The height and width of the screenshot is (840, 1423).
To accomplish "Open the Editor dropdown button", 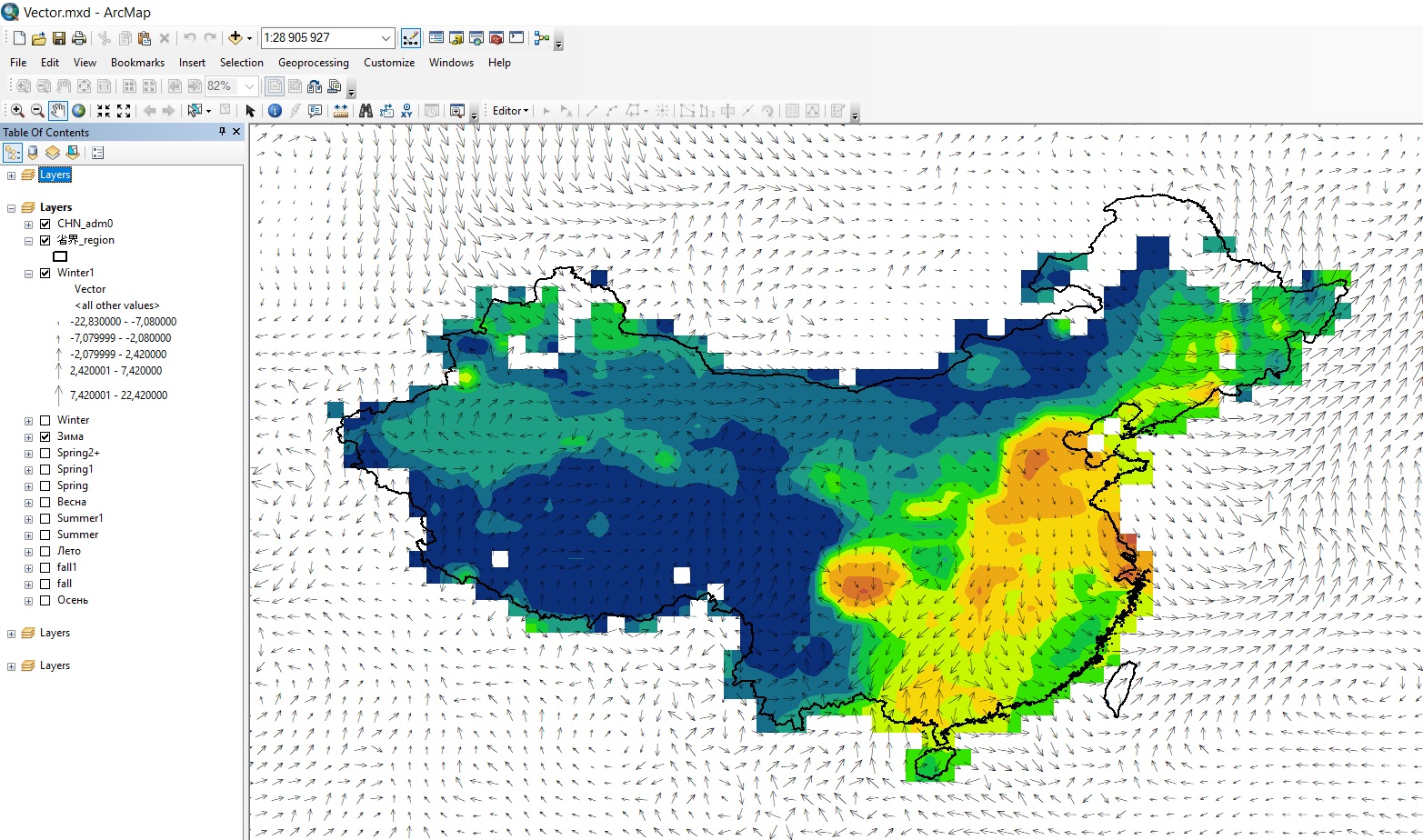I will (x=510, y=111).
